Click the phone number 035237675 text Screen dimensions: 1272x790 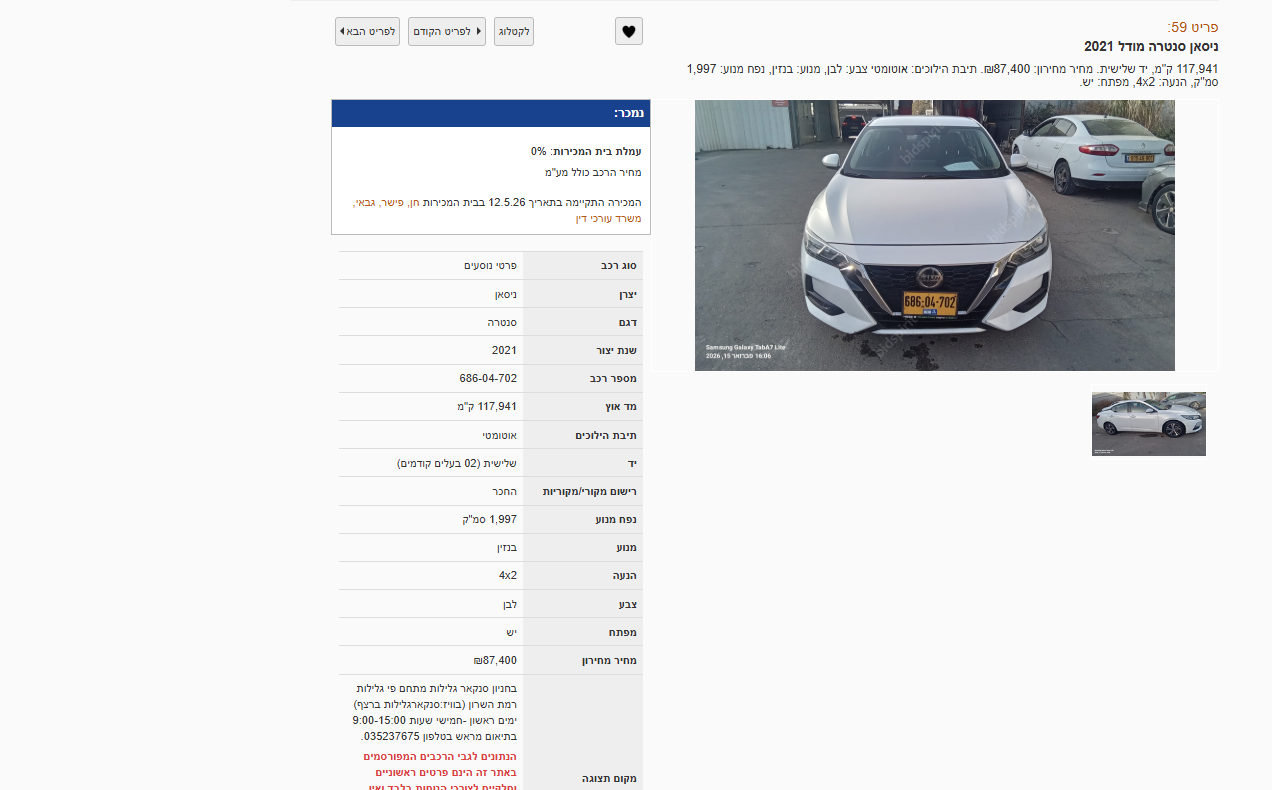pos(391,735)
